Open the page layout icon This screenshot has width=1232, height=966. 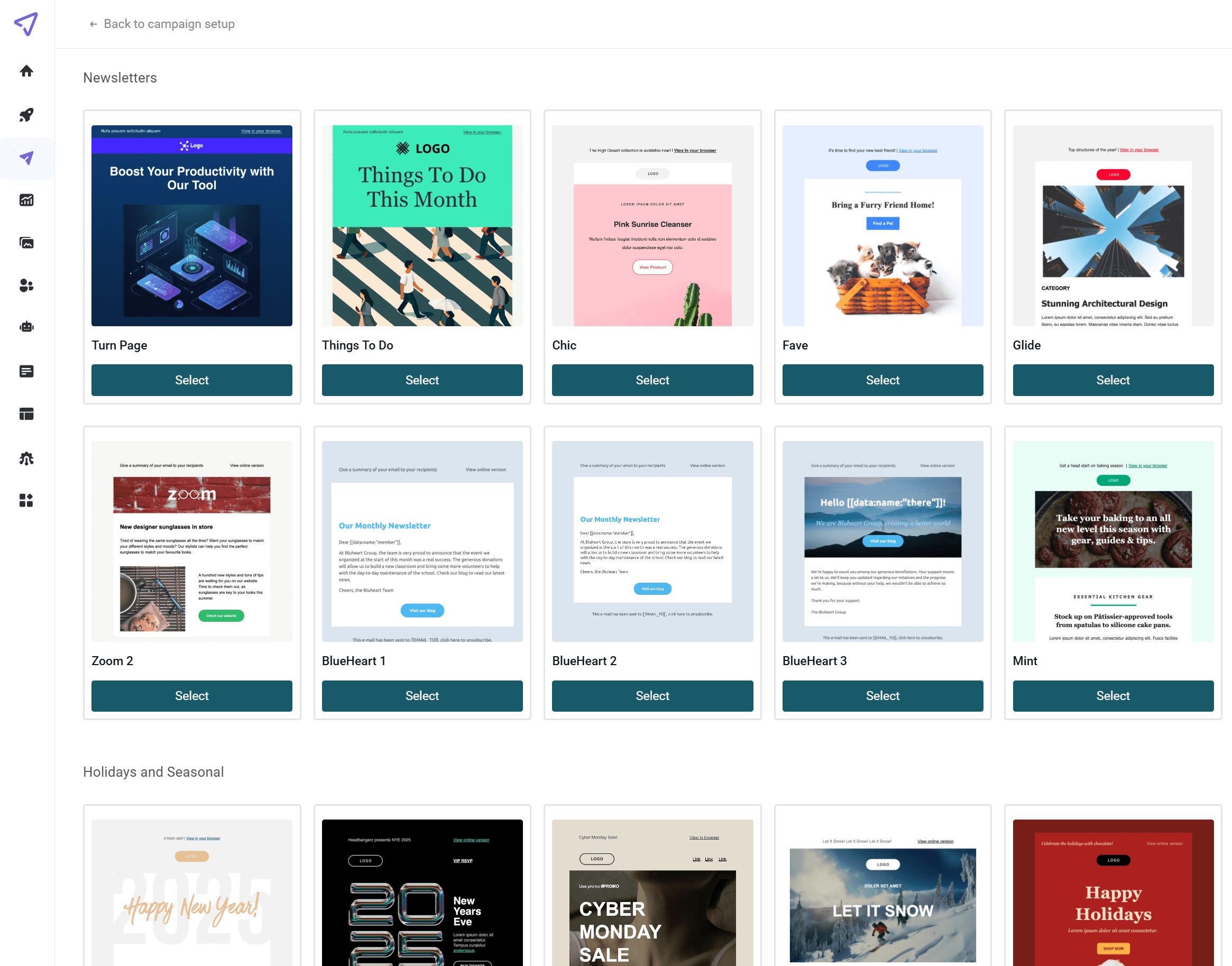pos(26,413)
